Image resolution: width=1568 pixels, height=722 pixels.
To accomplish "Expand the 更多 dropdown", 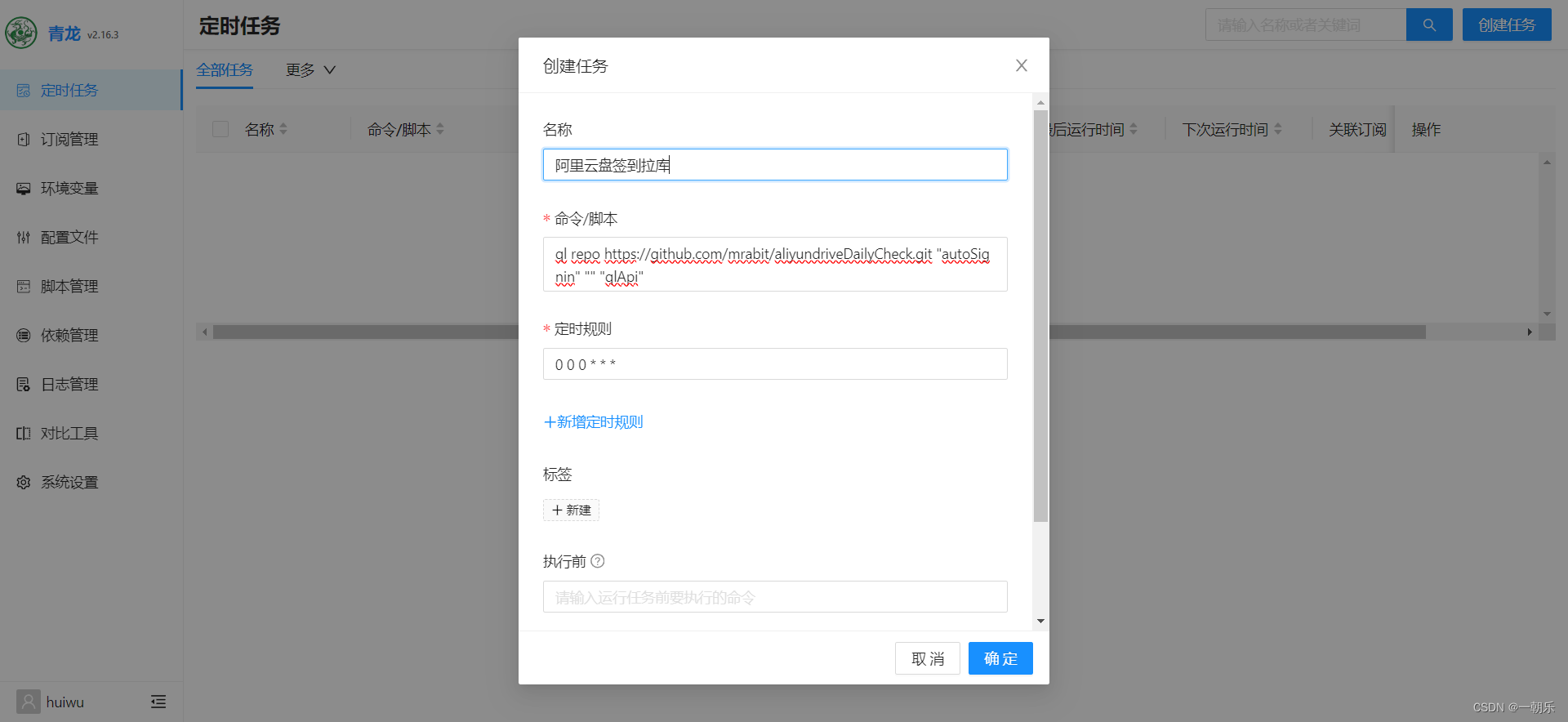I will point(310,70).
